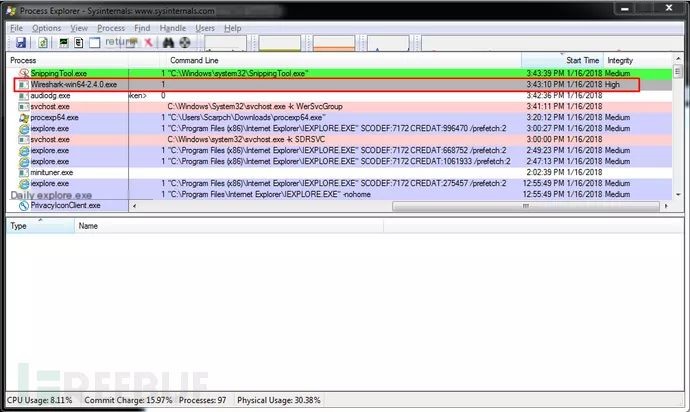Click Commit Charge: 15.97% in status bar
Viewport: 690px width, 412px height.
[x=128, y=401]
